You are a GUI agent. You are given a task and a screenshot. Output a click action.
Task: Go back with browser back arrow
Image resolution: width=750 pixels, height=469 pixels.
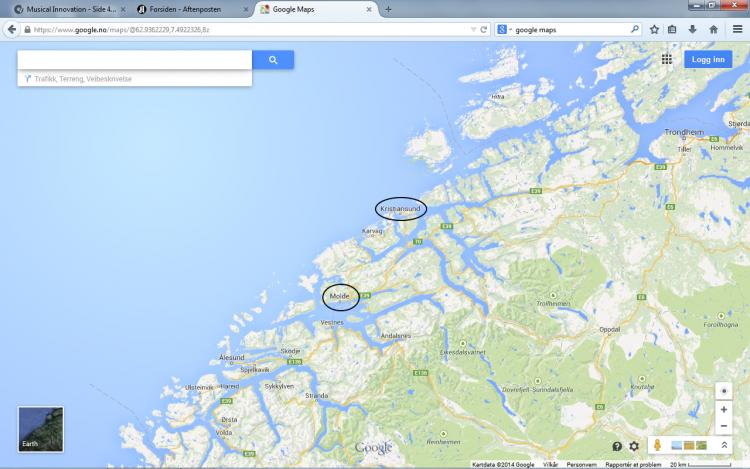pyautogui.click(x=11, y=30)
